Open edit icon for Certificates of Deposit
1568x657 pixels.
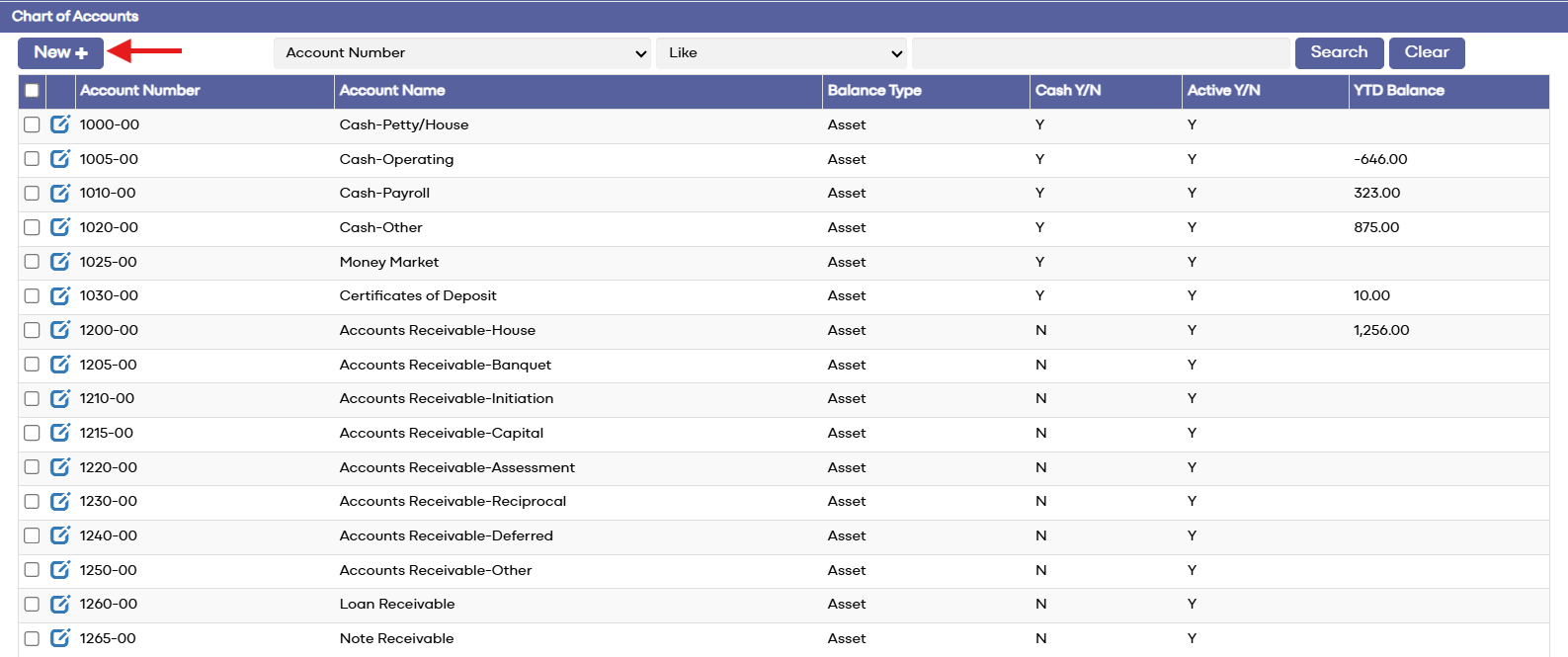[x=60, y=295]
